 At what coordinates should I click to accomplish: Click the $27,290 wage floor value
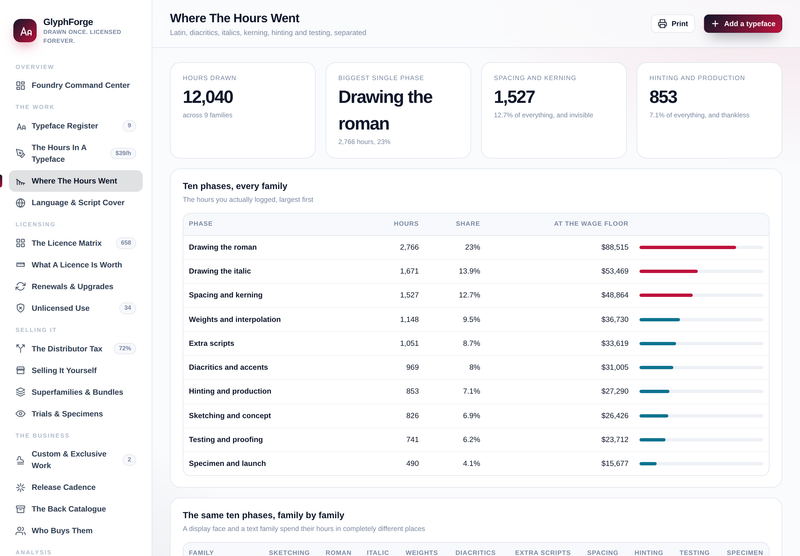click(615, 391)
